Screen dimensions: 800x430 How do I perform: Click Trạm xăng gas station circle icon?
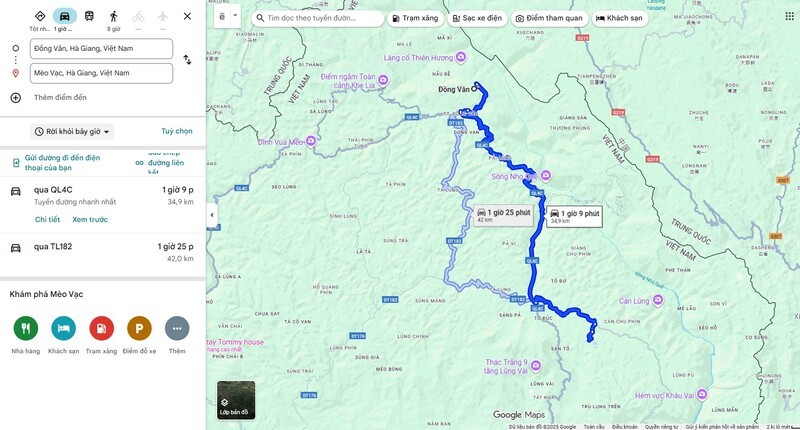coord(101,328)
